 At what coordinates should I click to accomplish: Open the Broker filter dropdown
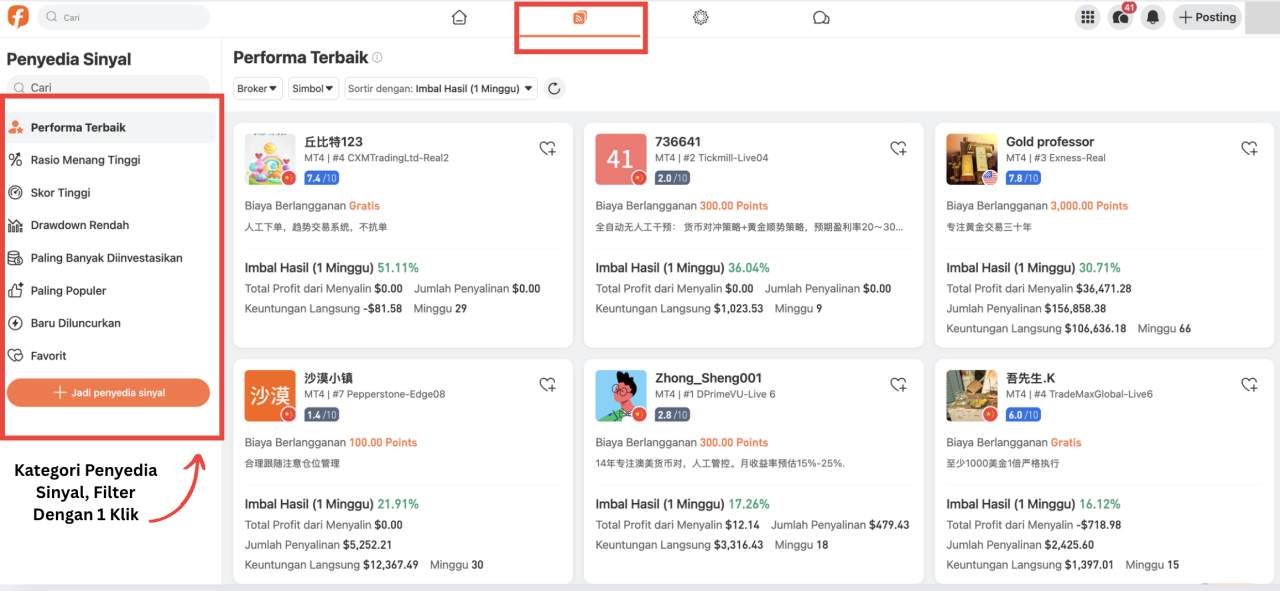tap(256, 88)
